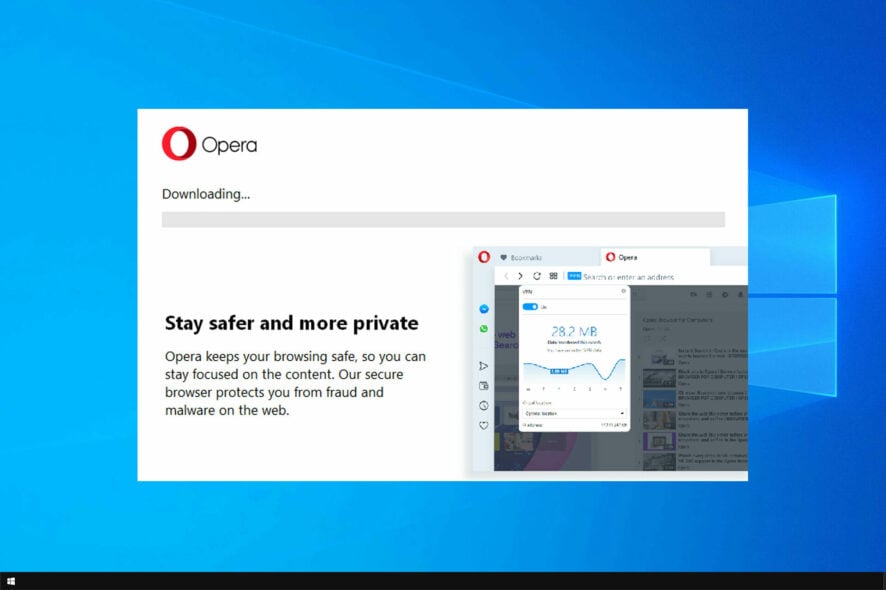Click the blue VPN badge in the address bar
The height and width of the screenshot is (590, 886).
(574, 276)
